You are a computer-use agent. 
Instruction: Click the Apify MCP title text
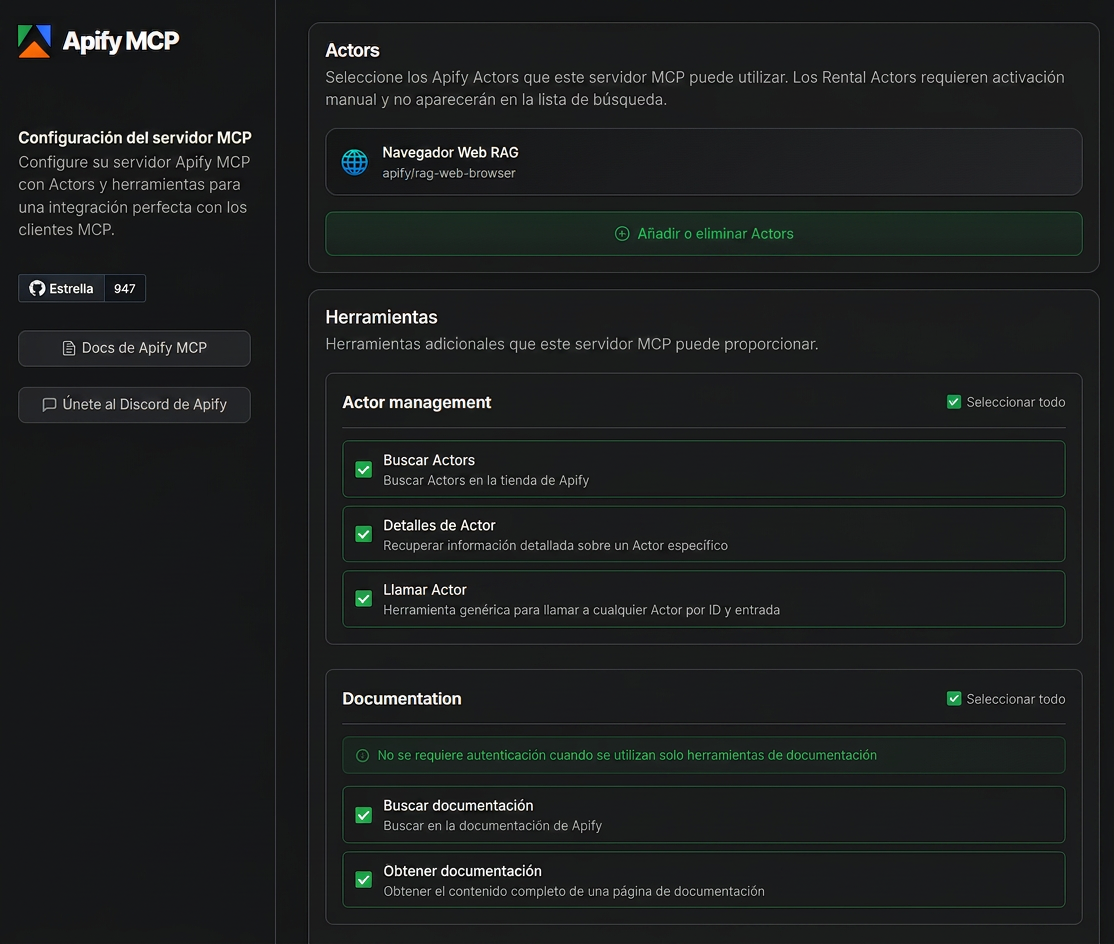coord(121,41)
